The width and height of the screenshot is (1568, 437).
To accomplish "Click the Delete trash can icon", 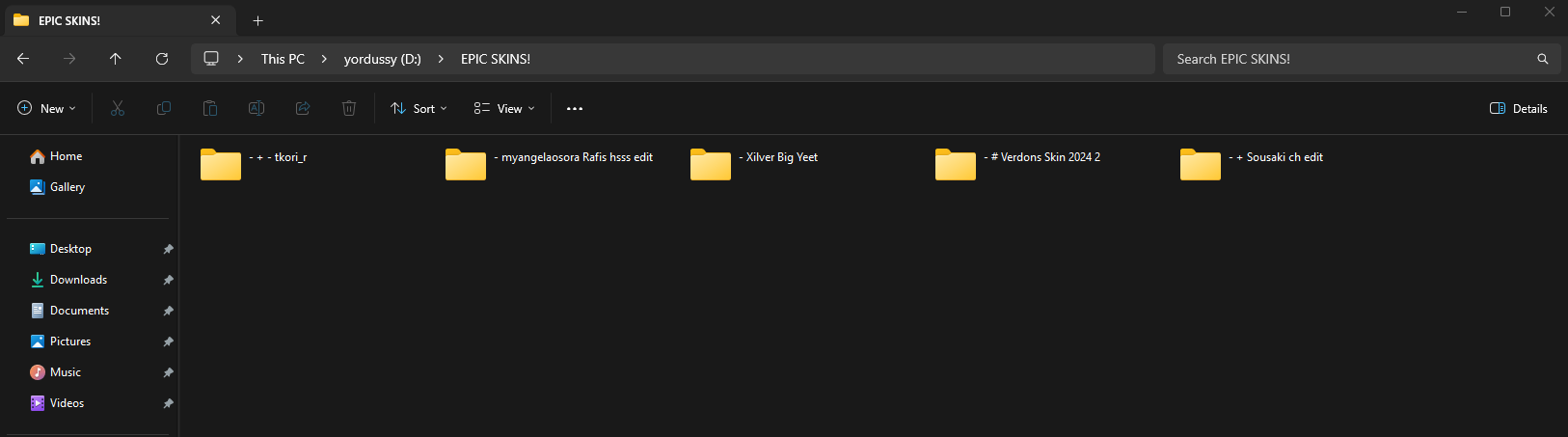I will click(x=349, y=109).
